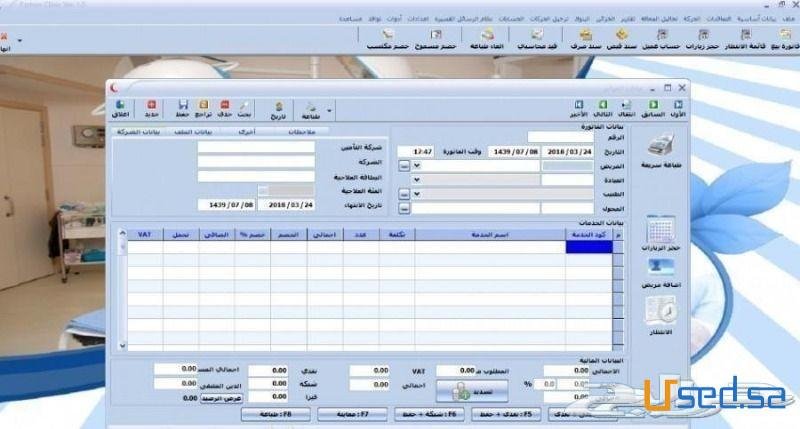Viewport: 800px width, 429px height.
Task: Click the حذف (Delete) toolbar icon
Action: coord(224,108)
